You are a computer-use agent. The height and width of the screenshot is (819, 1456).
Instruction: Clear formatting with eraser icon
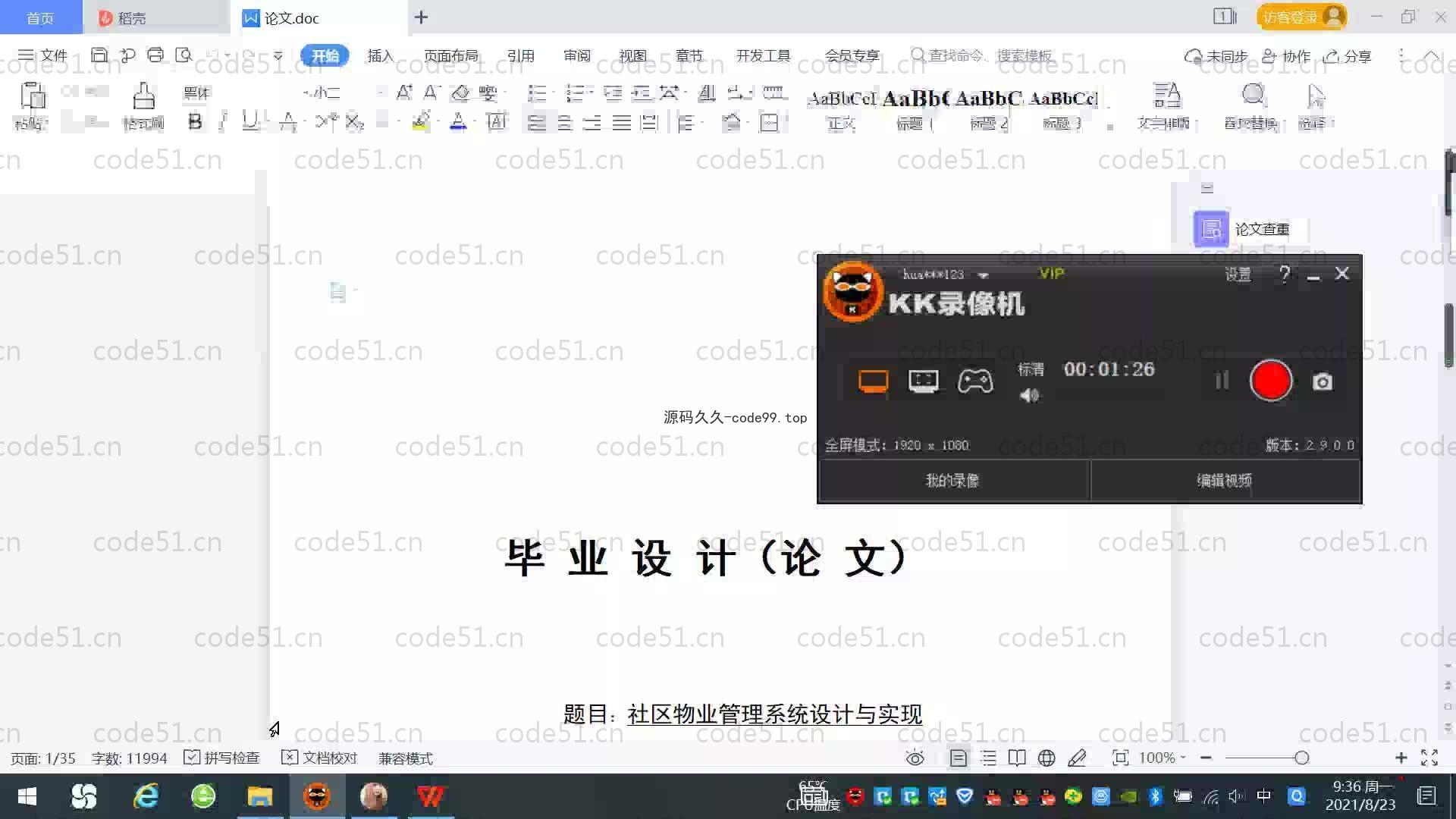click(x=460, y=93)
